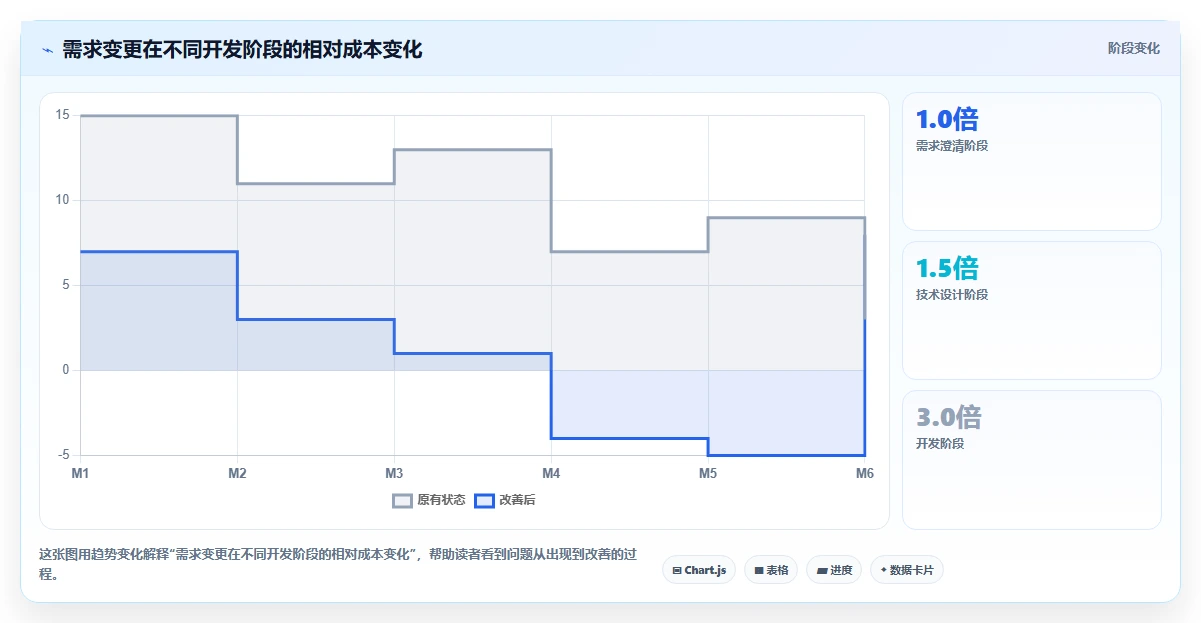Select the 进度 tag chip
This screenshot has height=623, width=1201.
(x=833, y=570)
